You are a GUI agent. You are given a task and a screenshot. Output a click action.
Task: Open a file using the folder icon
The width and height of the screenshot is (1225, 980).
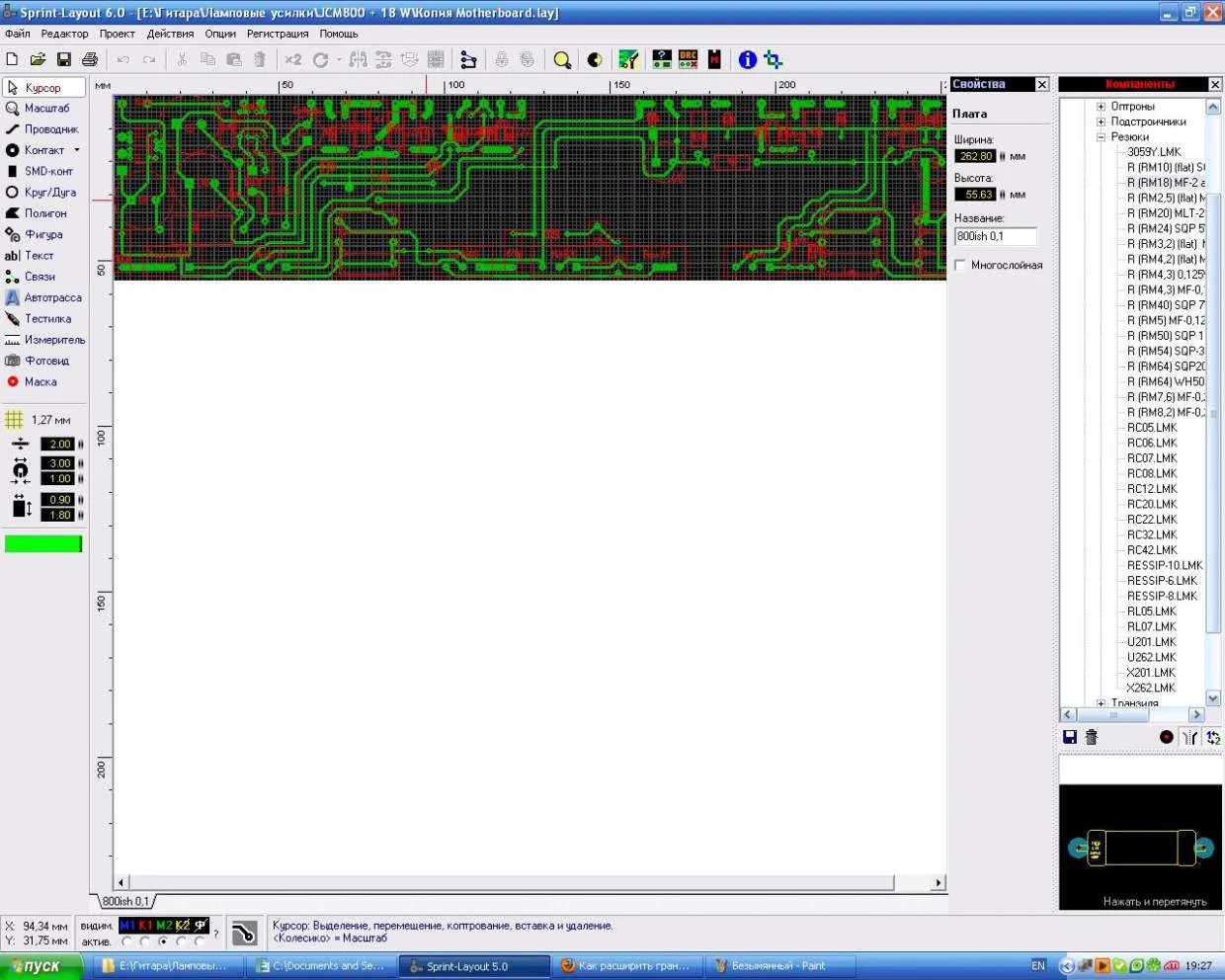point(38,60)
